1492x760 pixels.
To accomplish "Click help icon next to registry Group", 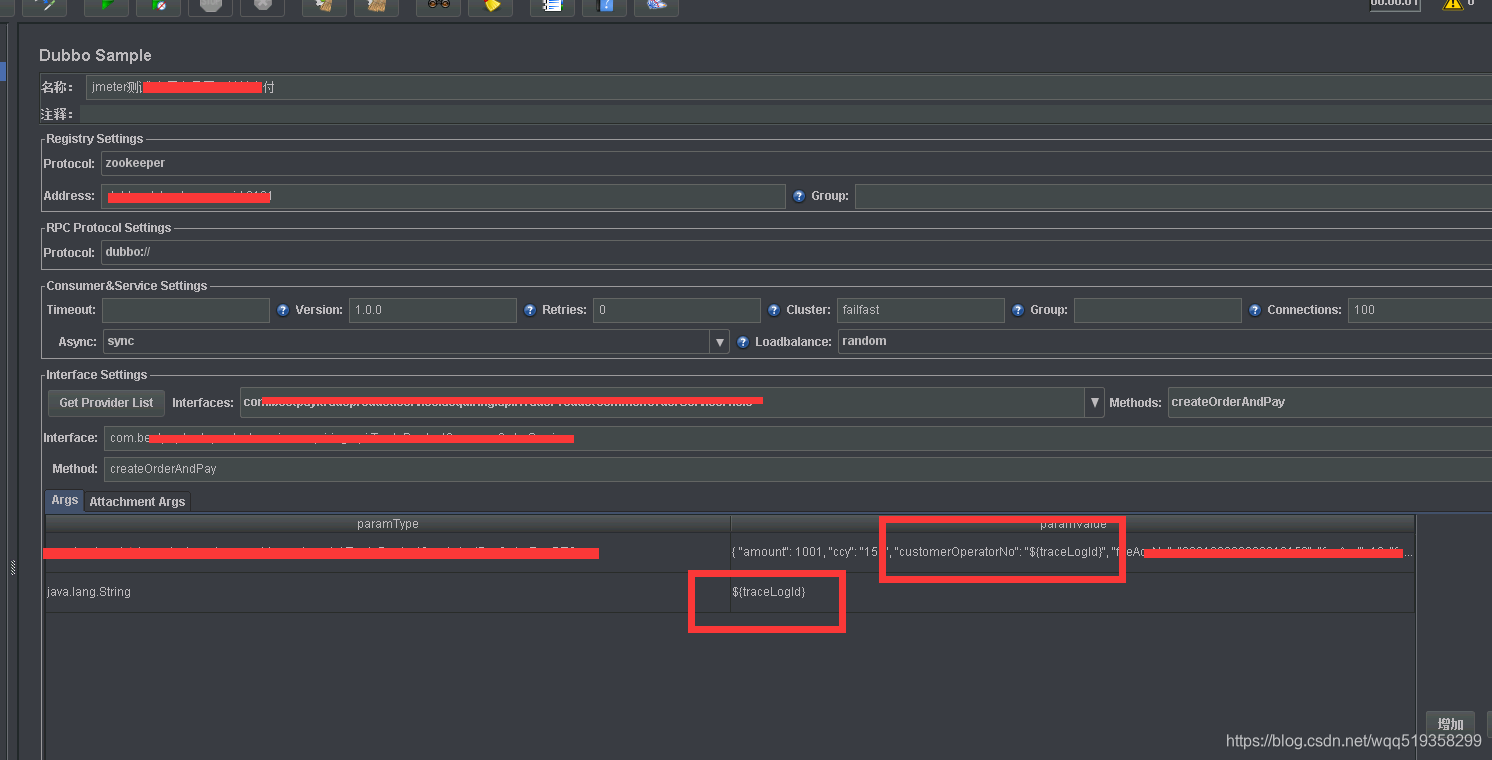I will tap(799, 196).
